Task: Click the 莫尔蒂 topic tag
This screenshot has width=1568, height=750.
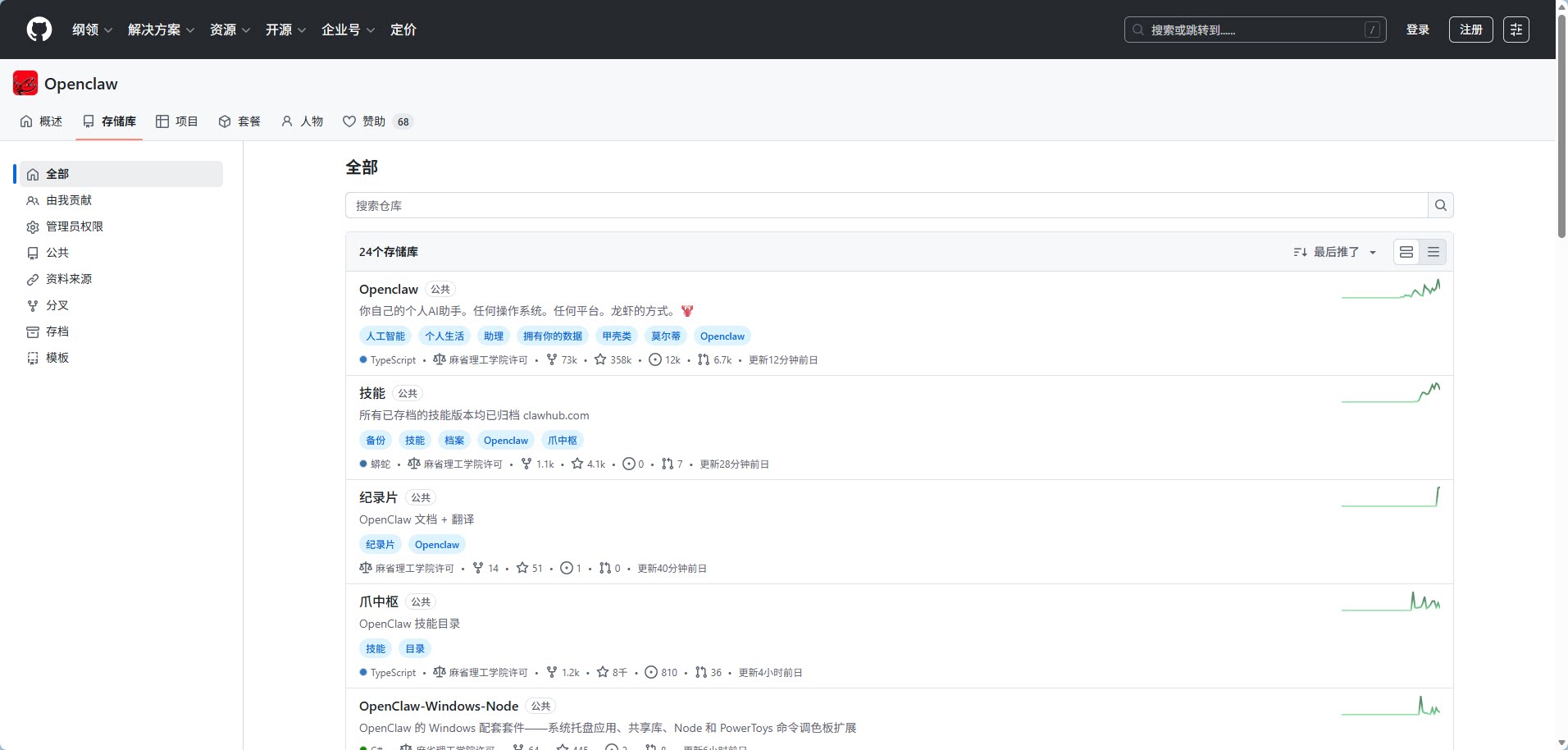Action: pyautogui.click(x=666, y=336)
